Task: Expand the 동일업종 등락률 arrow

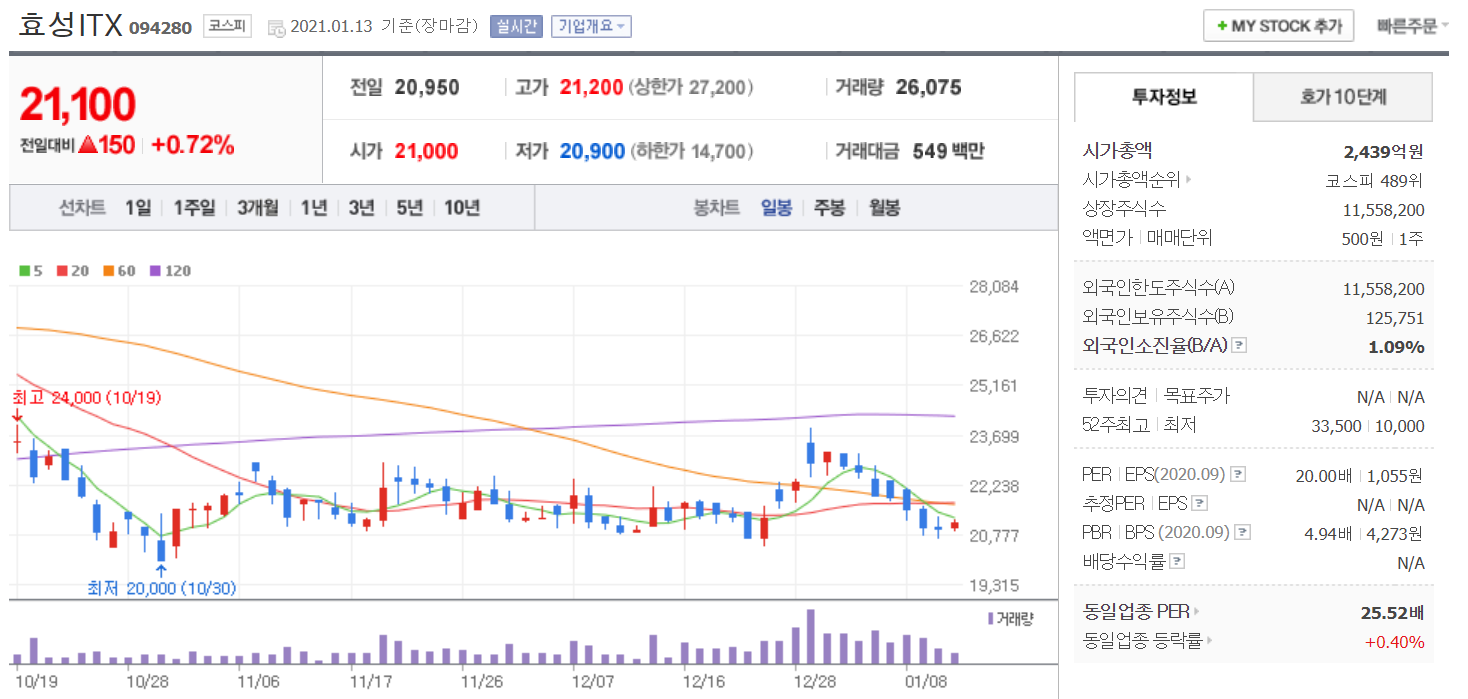Action: pos(1208,641)
